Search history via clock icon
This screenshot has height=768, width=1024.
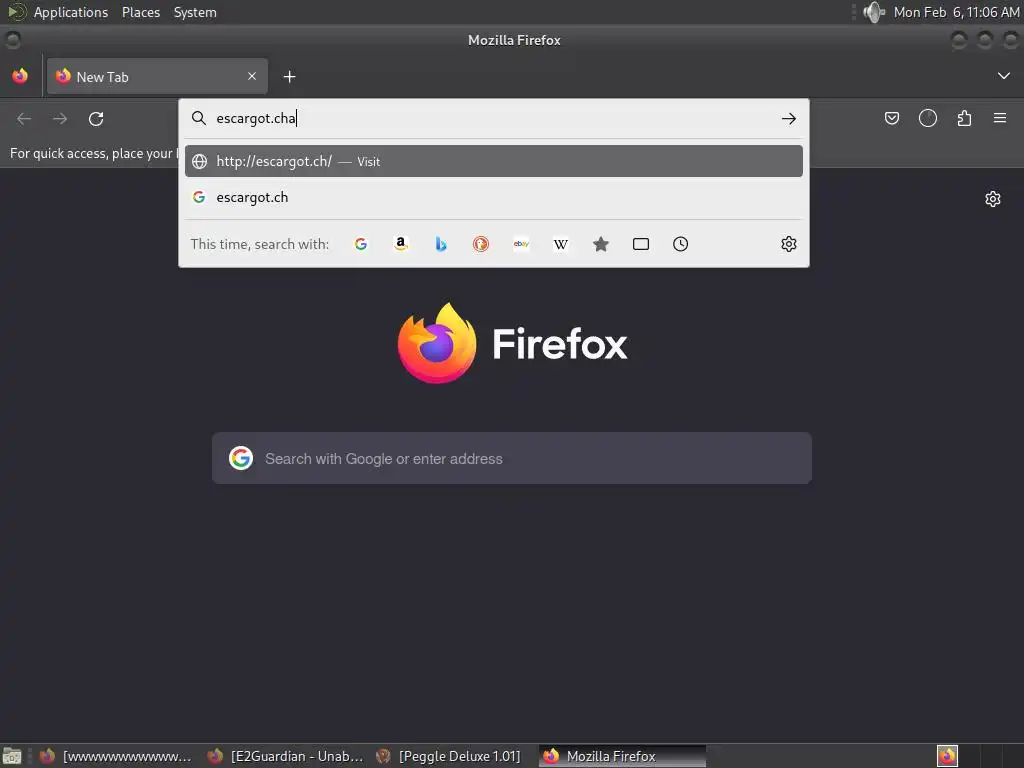(x=680, y=244)
